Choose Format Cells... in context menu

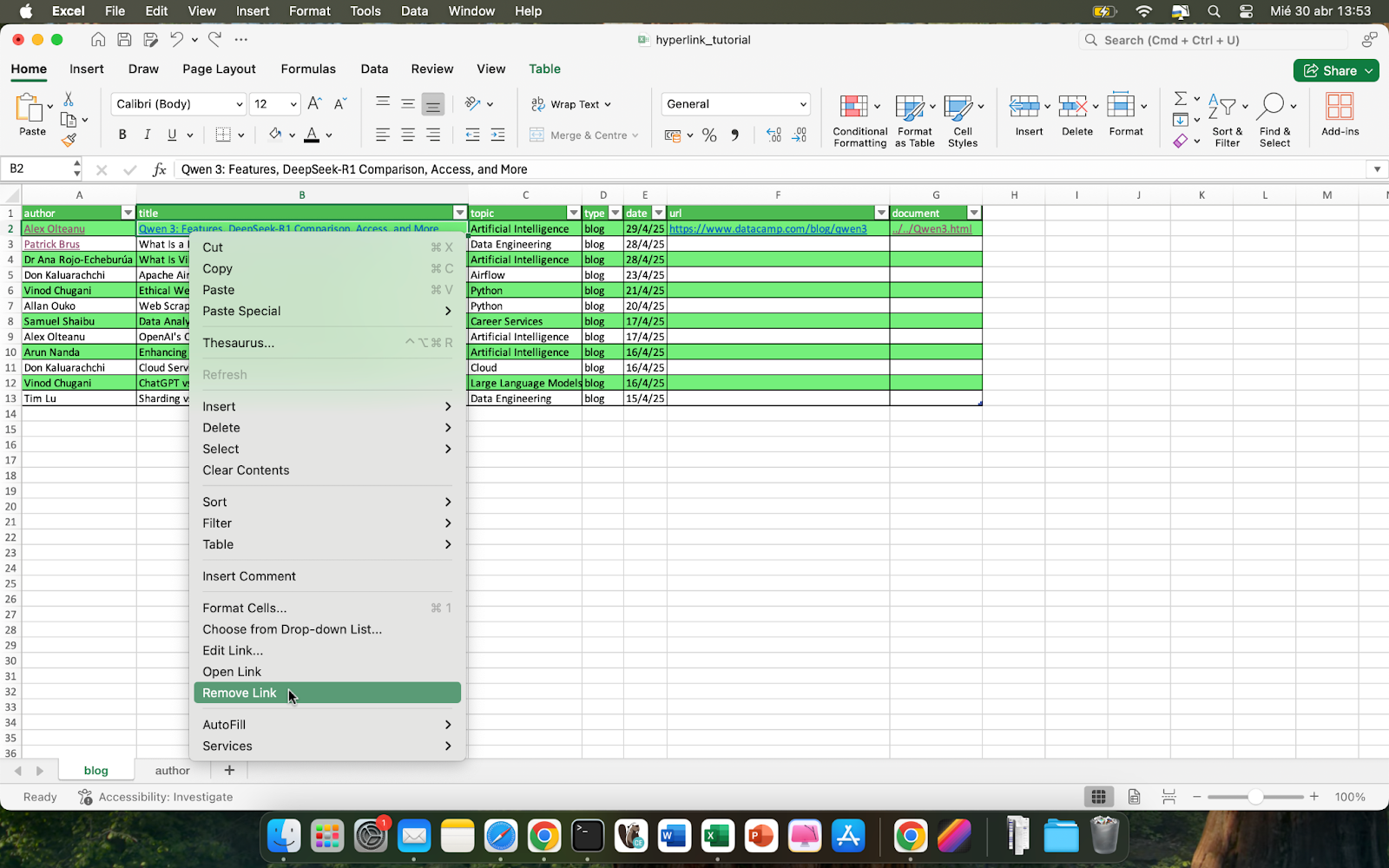click(x=327, y=608)
